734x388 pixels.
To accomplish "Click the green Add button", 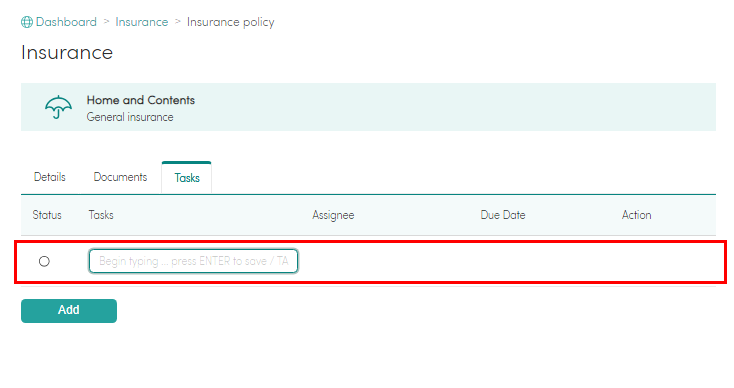I will pyautogui.click(x=69, y=311).
